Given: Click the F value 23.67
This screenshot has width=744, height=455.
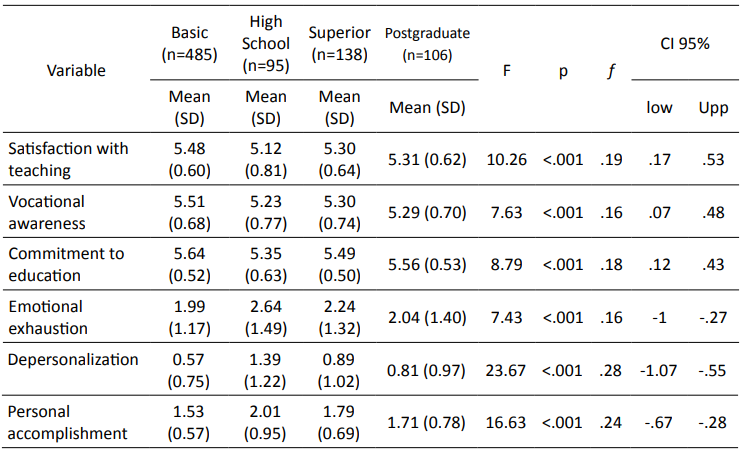Looking at the screenshot, I should point(506,369).
